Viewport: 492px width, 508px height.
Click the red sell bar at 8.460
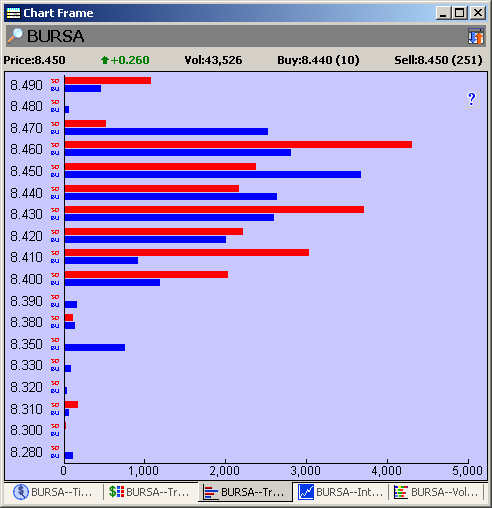[238, 144]
